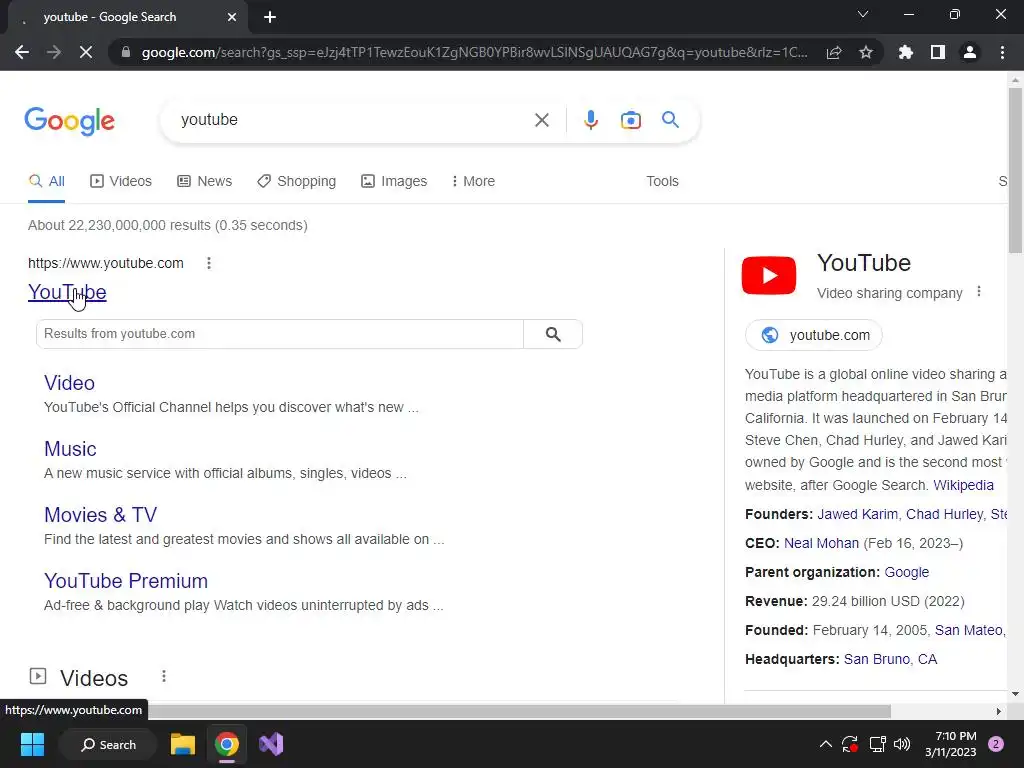
Task: Click the vertical page scrollbar thumb
Action: [x=1015, y=170]
